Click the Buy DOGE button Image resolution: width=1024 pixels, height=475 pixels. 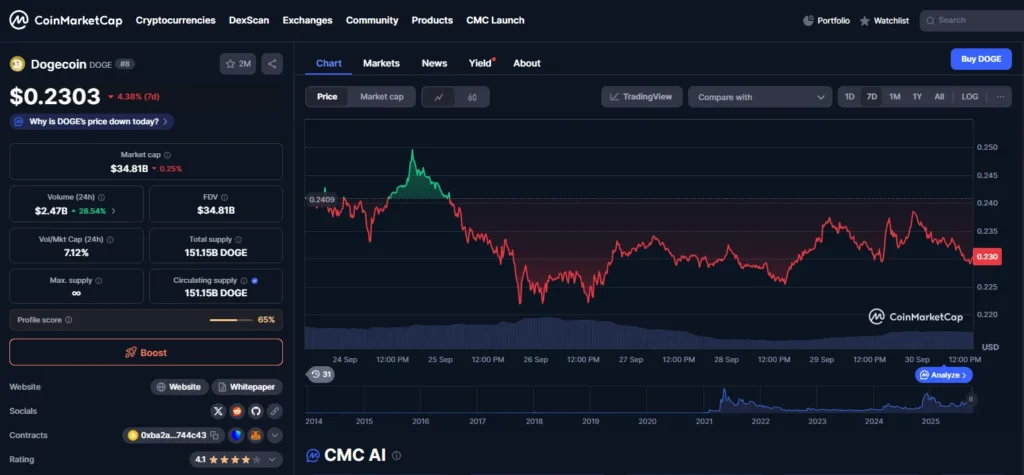tap(980, 59)
